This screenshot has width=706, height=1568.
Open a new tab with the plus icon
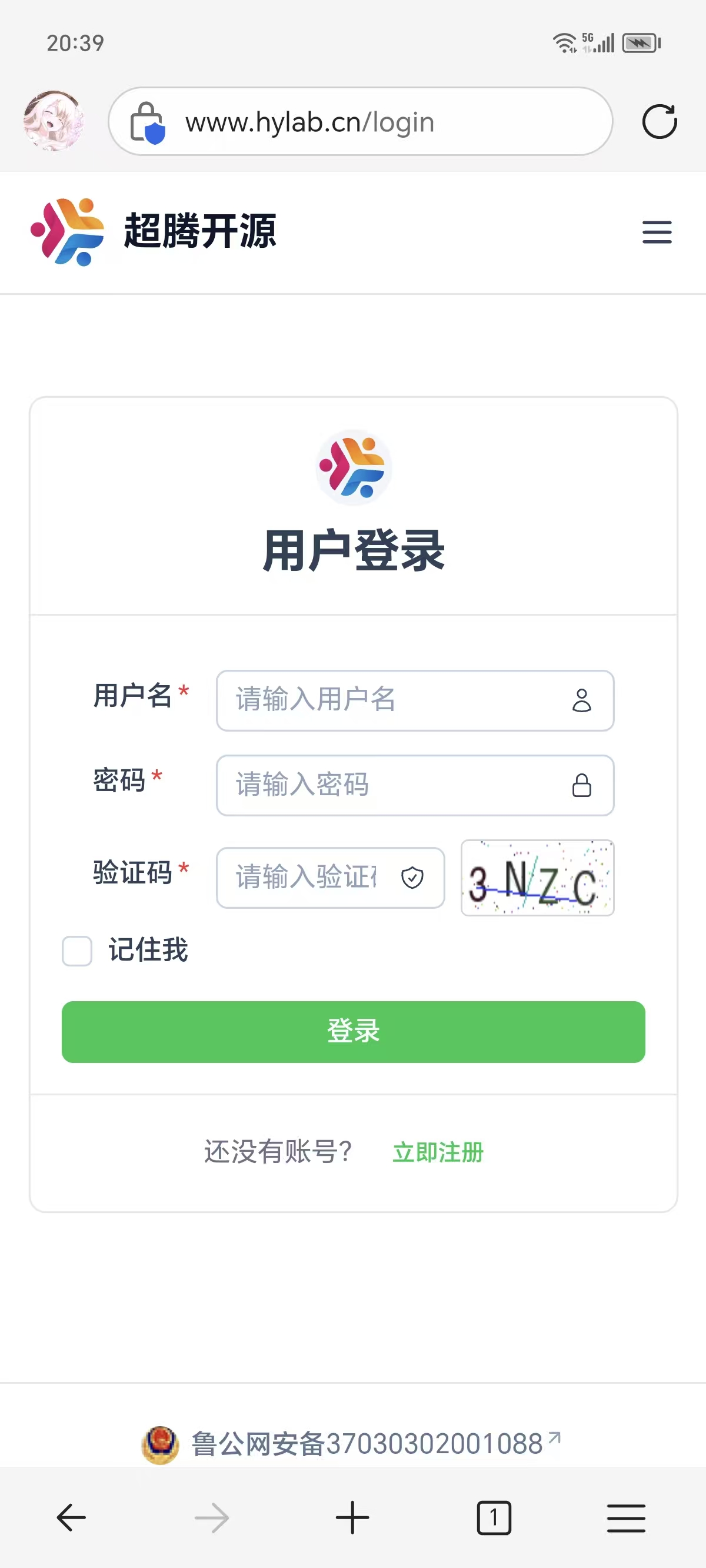[x=352, y=1517]
